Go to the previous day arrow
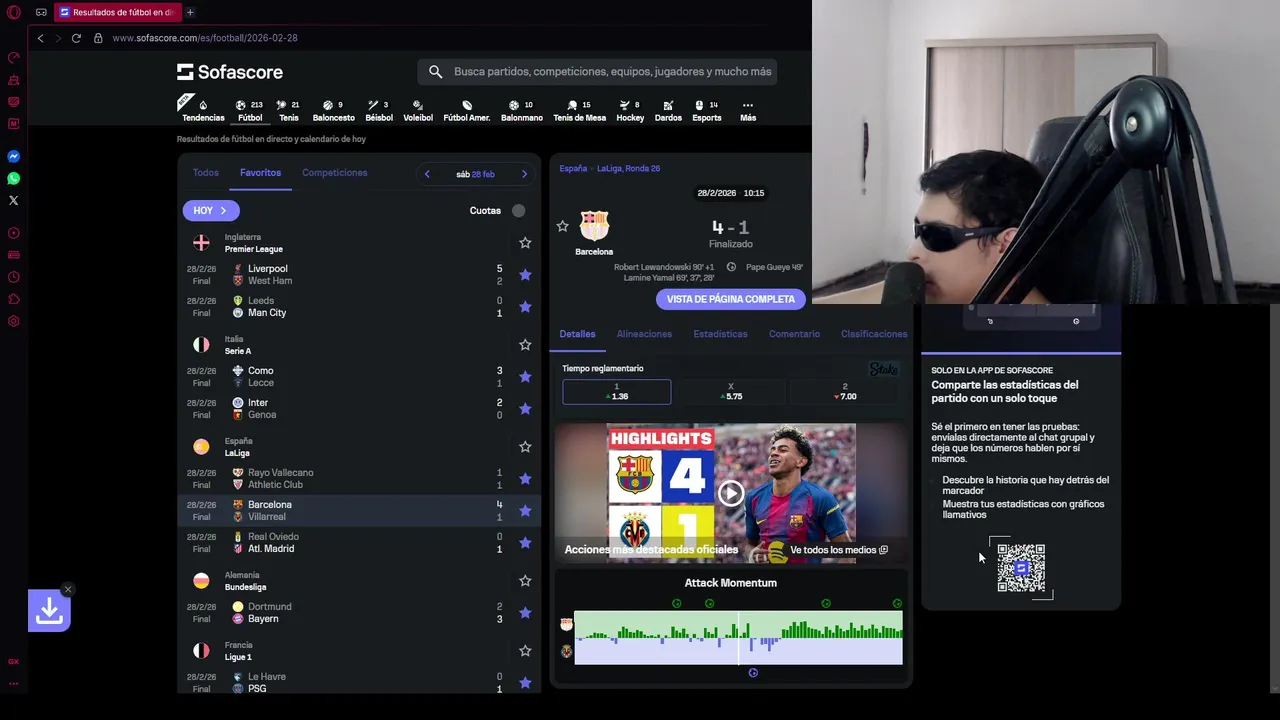The height and width of the screenshot is (720, 1280). 427,174
